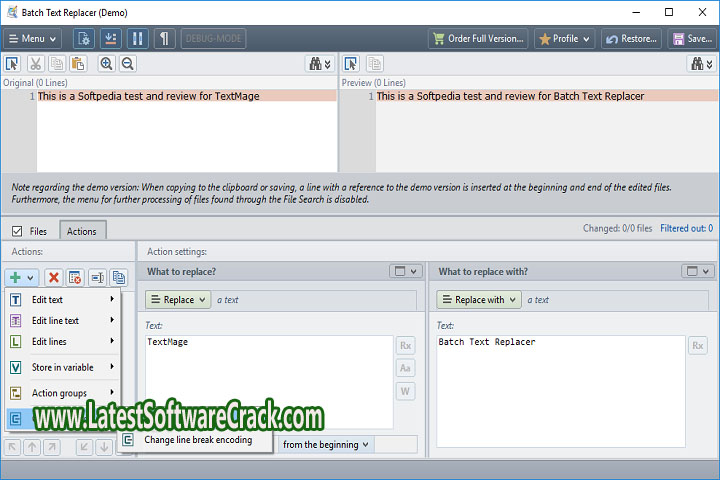Click the zoom in magnifier icon
This screenshot has width=720, height=480.
pyautogui.click(x=106, y=64)
